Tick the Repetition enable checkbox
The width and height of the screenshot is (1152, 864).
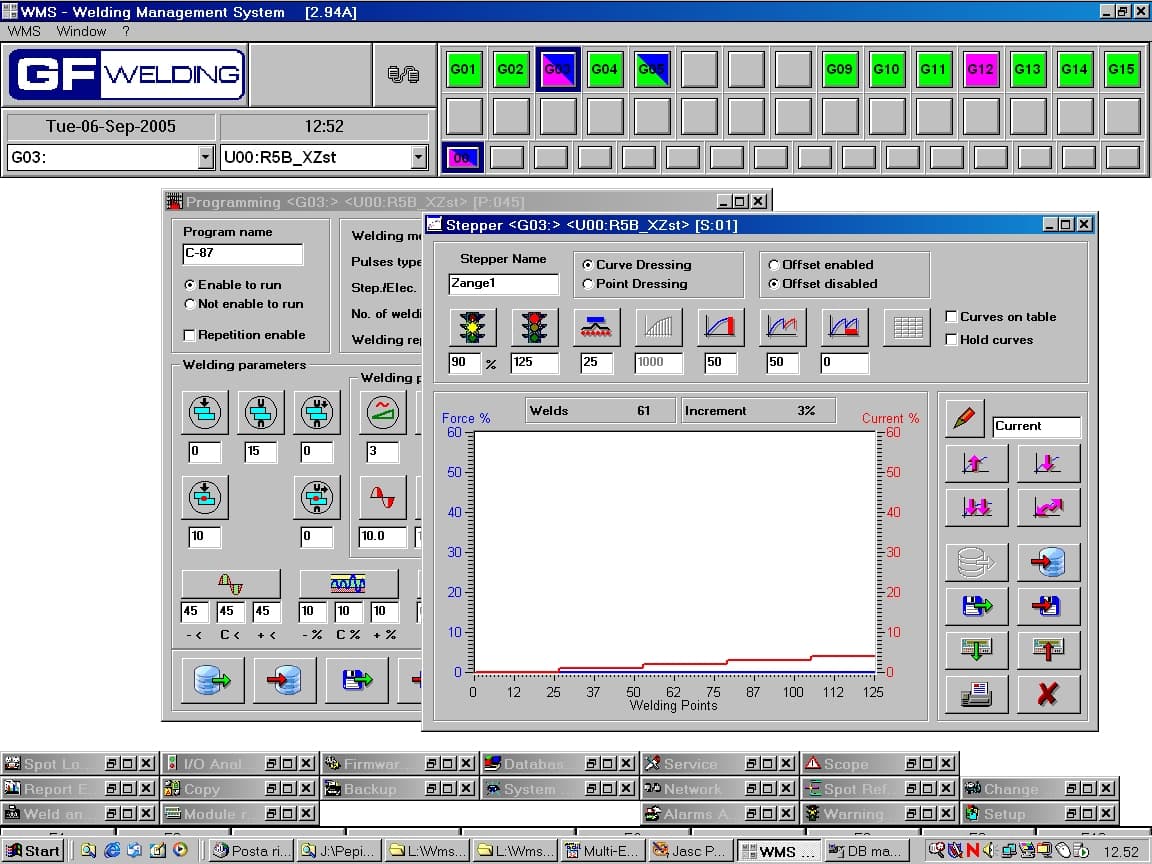190,335
